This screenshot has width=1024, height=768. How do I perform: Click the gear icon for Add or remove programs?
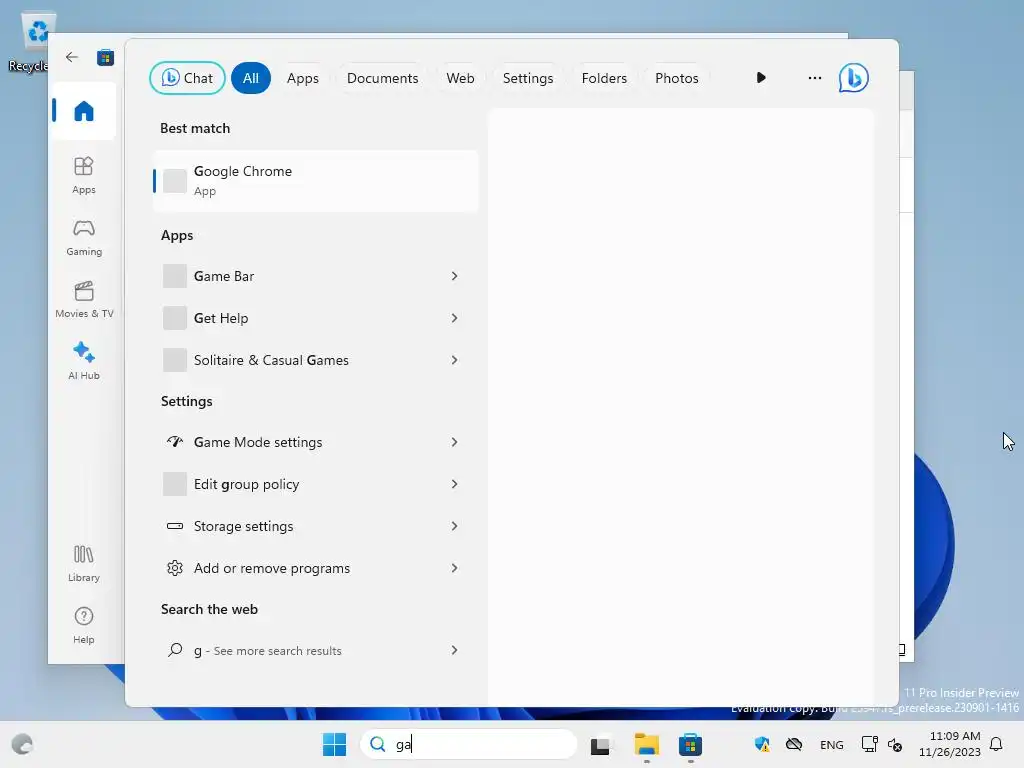click(174, 568)
